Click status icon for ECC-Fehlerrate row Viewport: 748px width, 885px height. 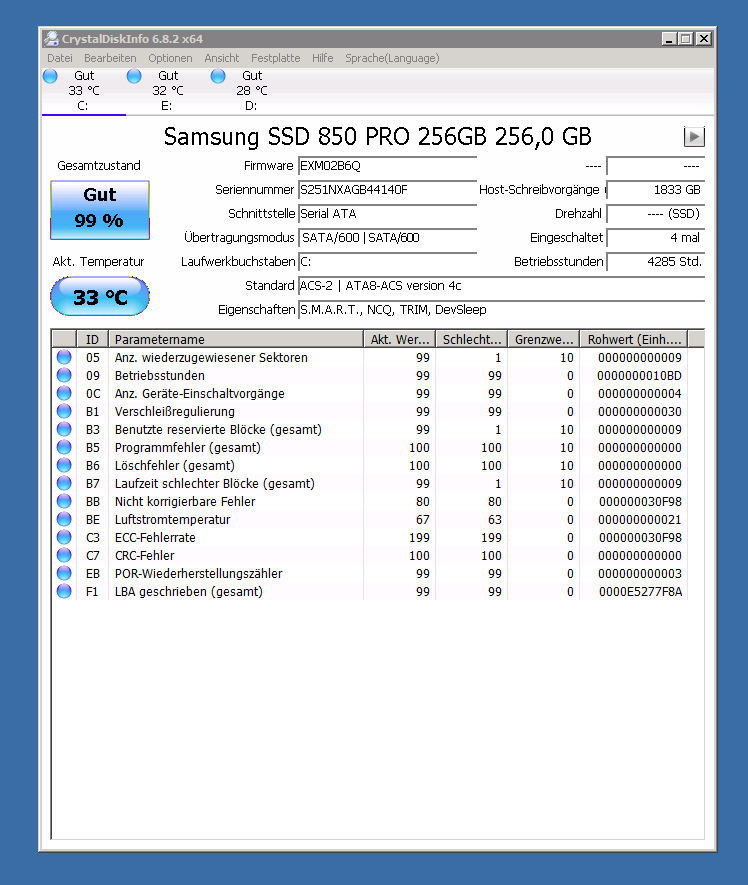tap(64, 537)
